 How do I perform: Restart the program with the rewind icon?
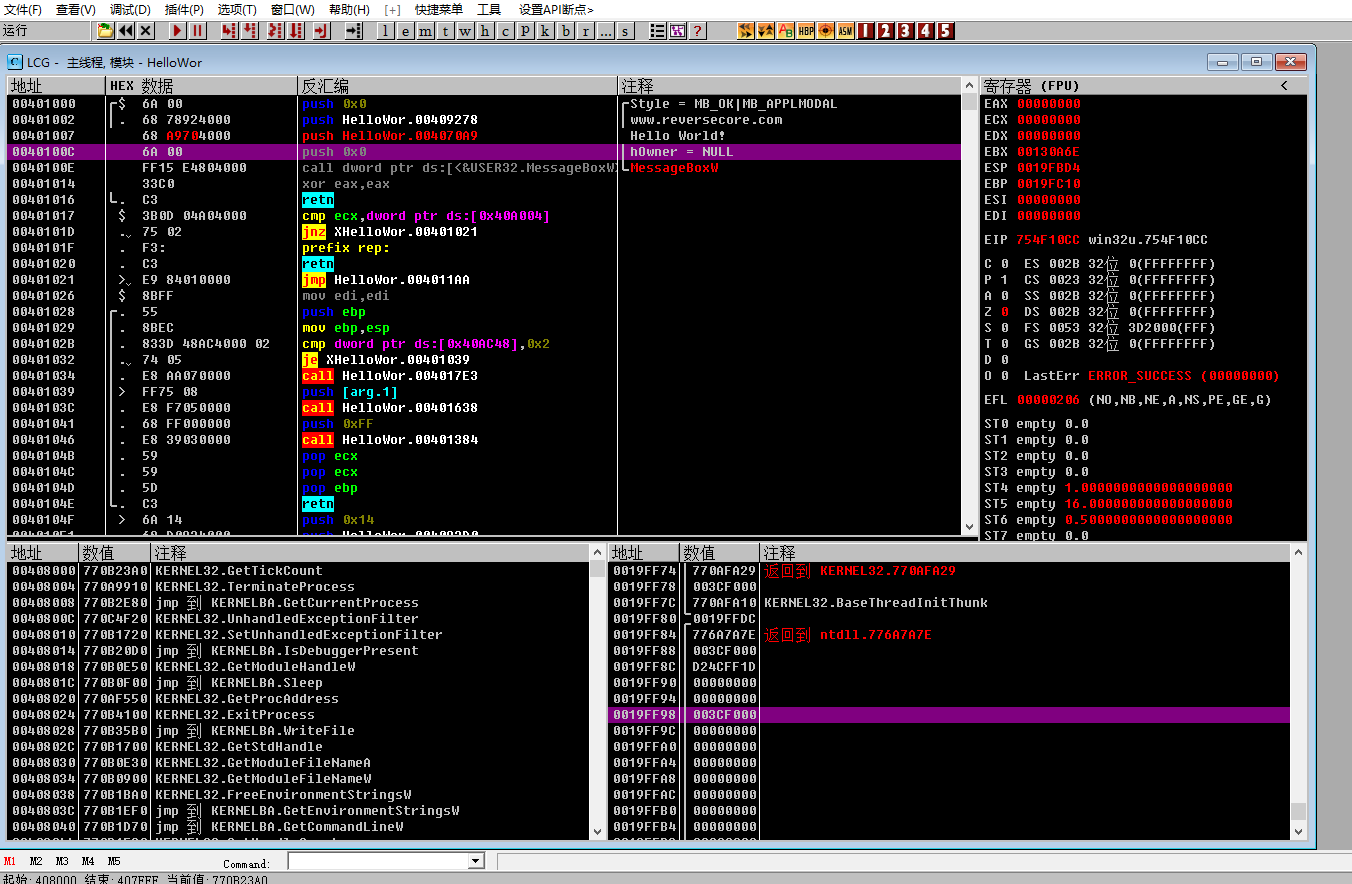pos(126,31)
